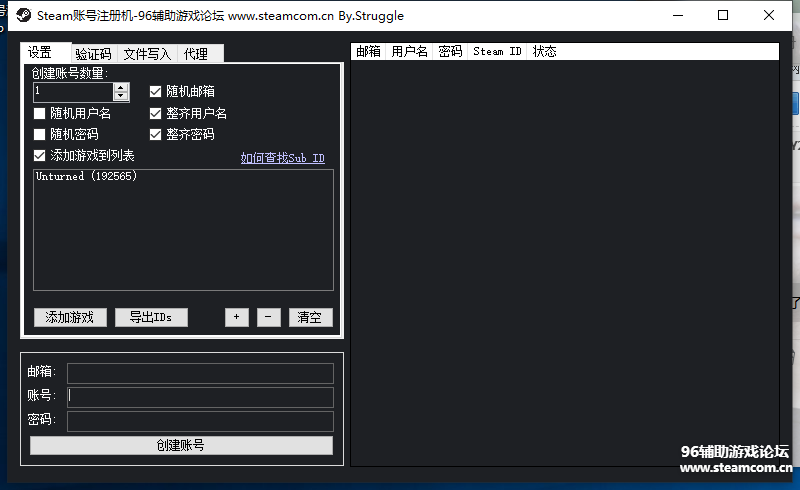Click the plus button below game list
800x490 pixels.
point(236,317)
